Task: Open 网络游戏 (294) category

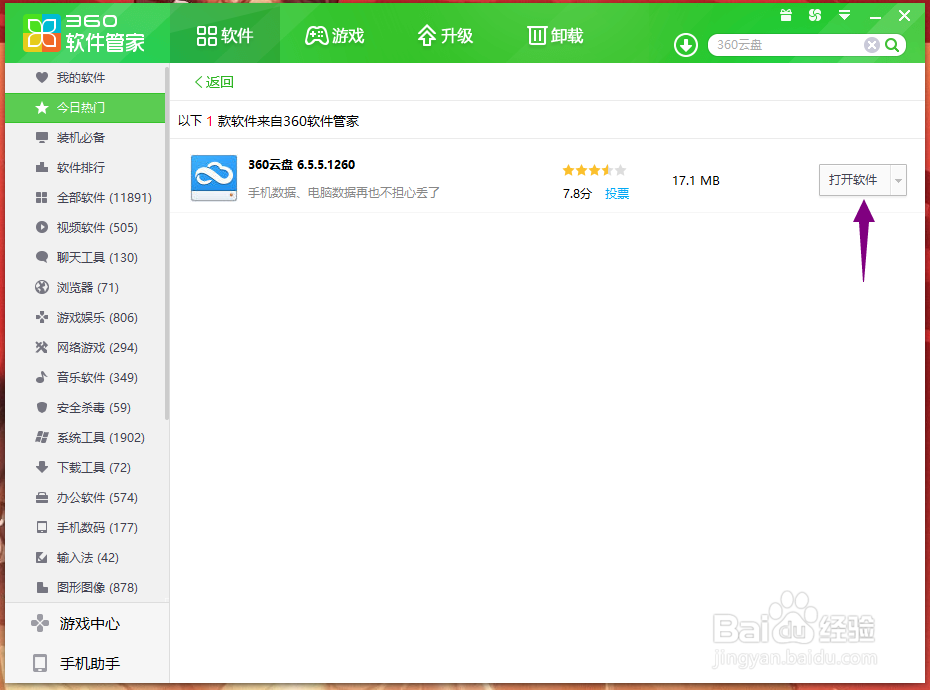Action: (85, 348)
